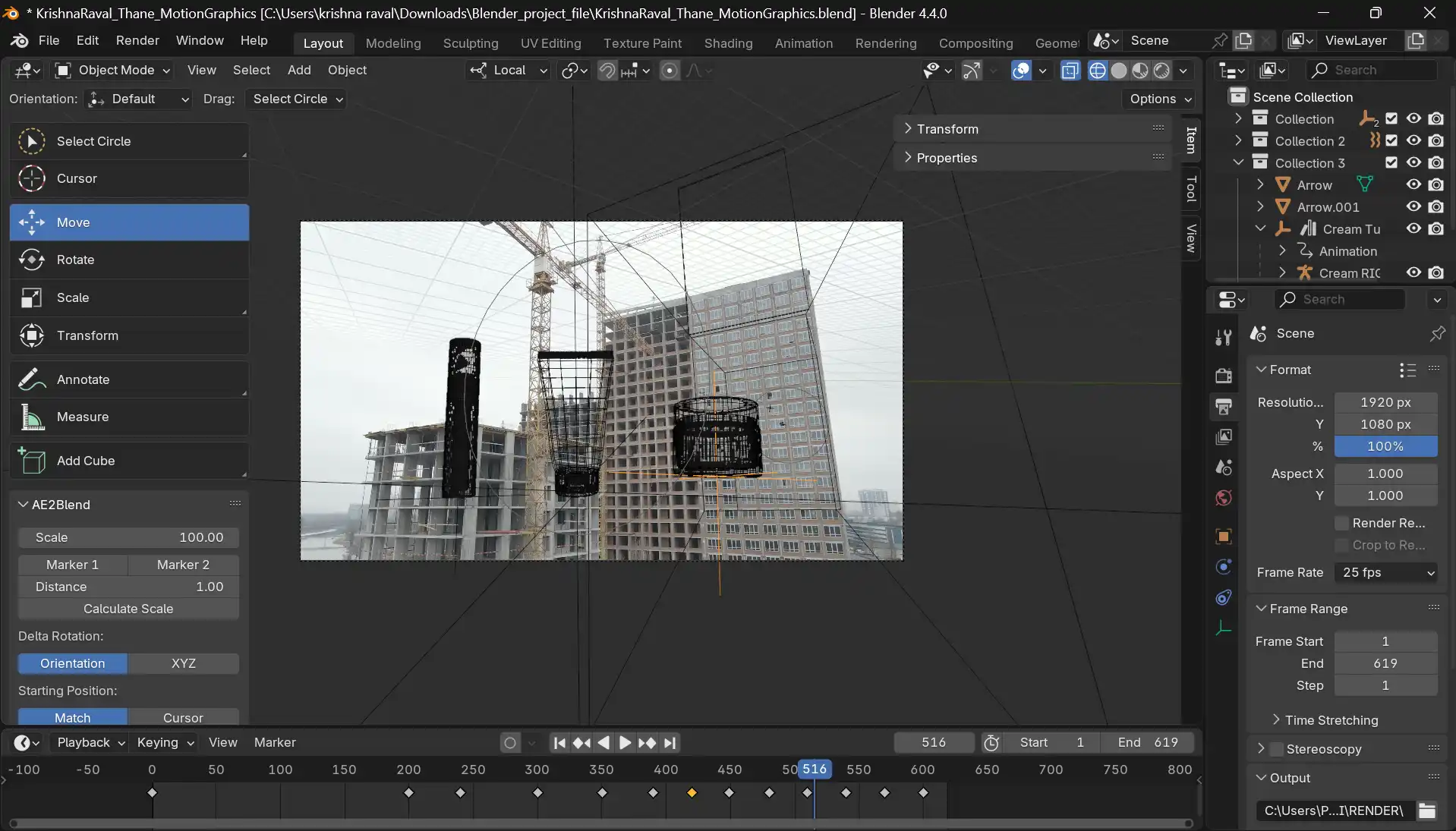
Task: Switch viewport to wireframe shading
Action: [1097, 71]
